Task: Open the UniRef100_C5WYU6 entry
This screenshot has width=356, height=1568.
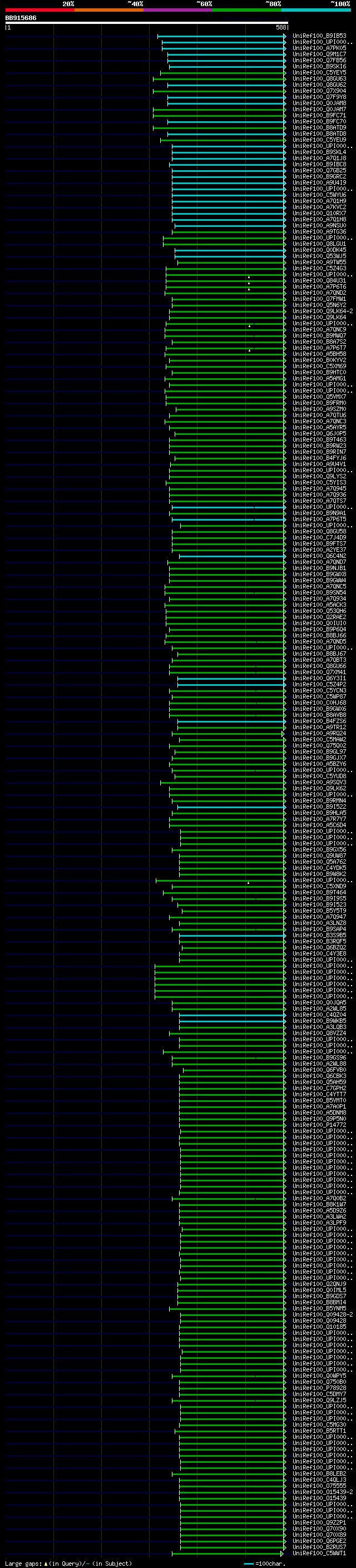Action: coord(319,195)
